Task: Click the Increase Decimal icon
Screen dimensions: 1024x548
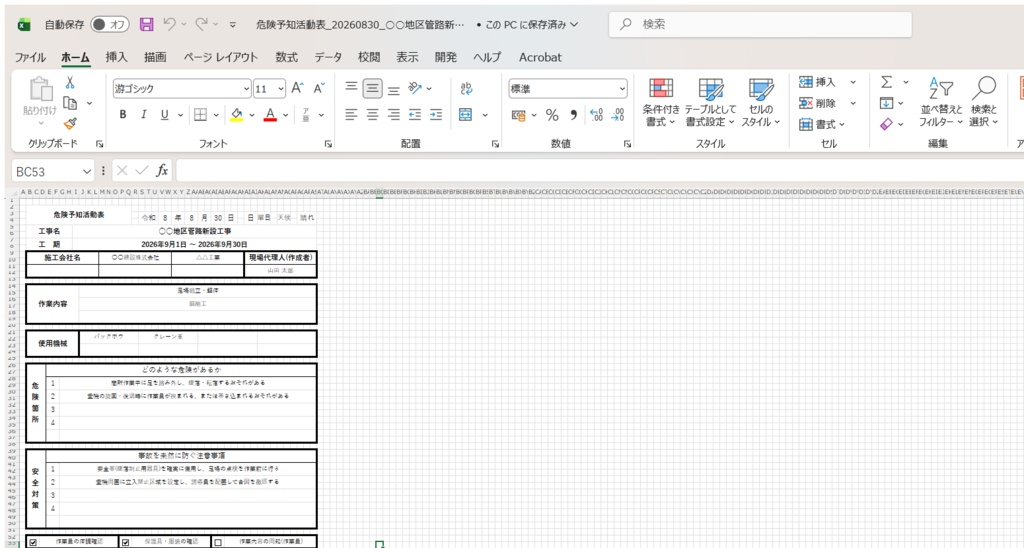Action: [x=596, y=115]
